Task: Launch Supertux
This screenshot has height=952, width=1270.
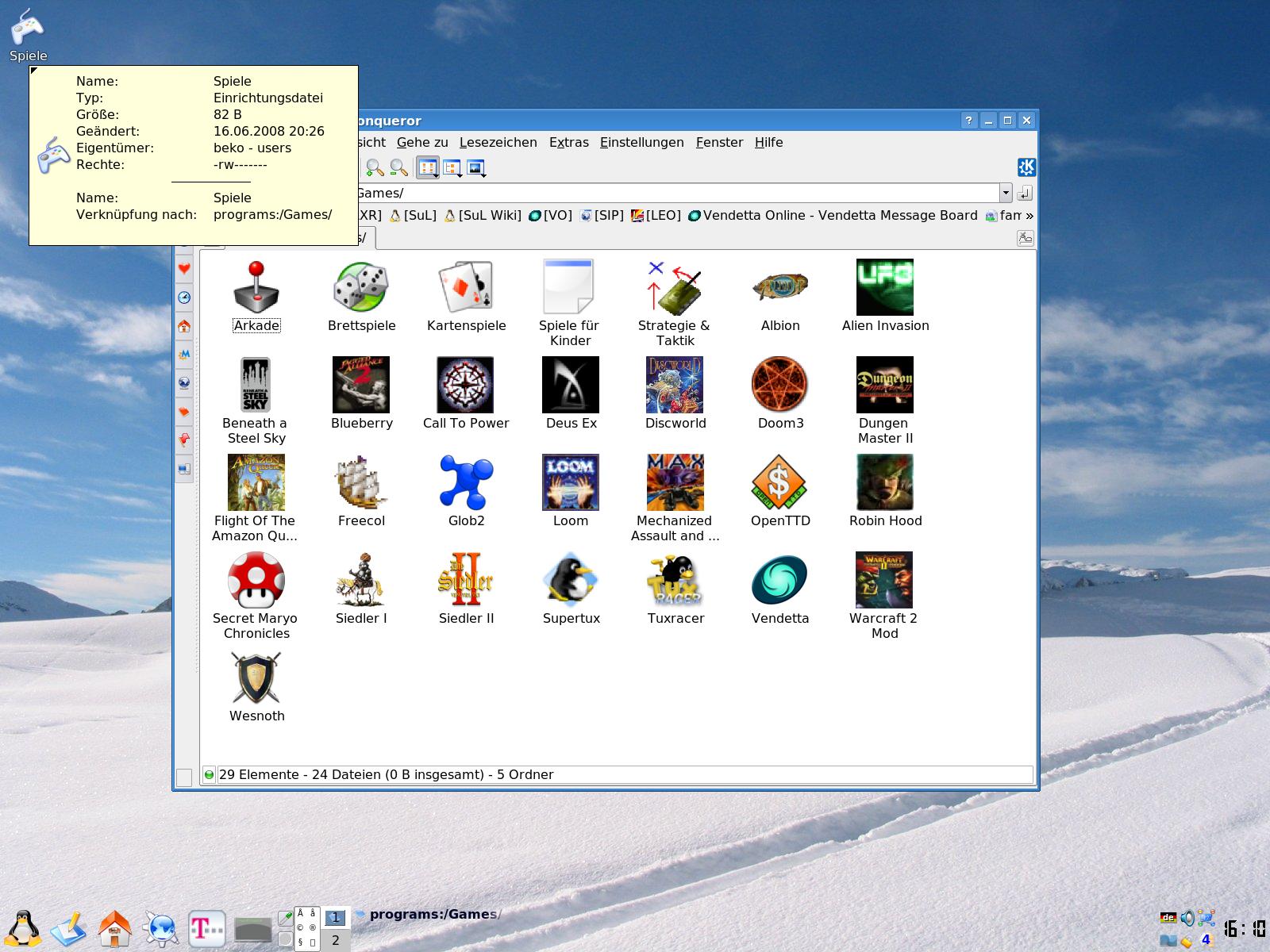Action: pyautogui.click(x=571, y=589)
